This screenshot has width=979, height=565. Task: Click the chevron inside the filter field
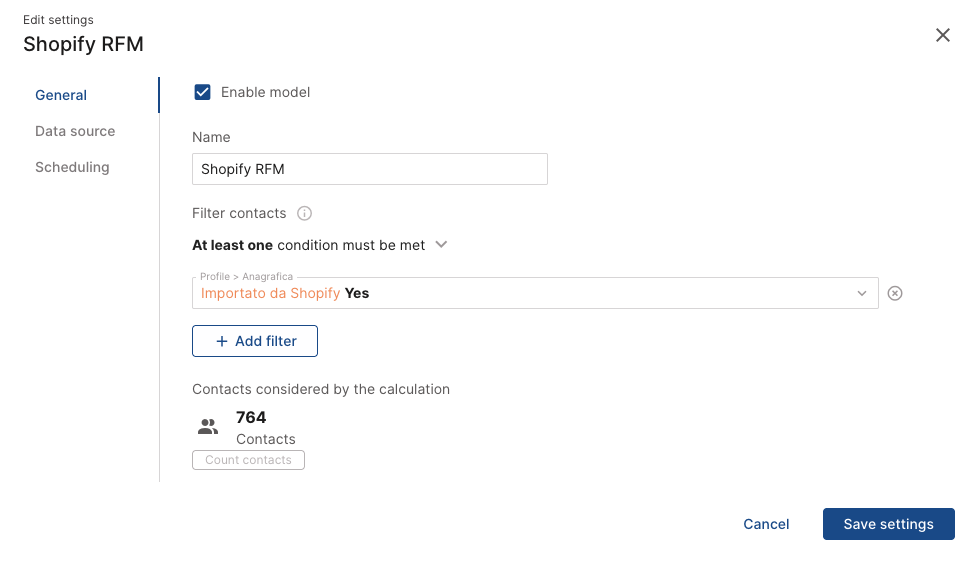[x=862, y=293]
